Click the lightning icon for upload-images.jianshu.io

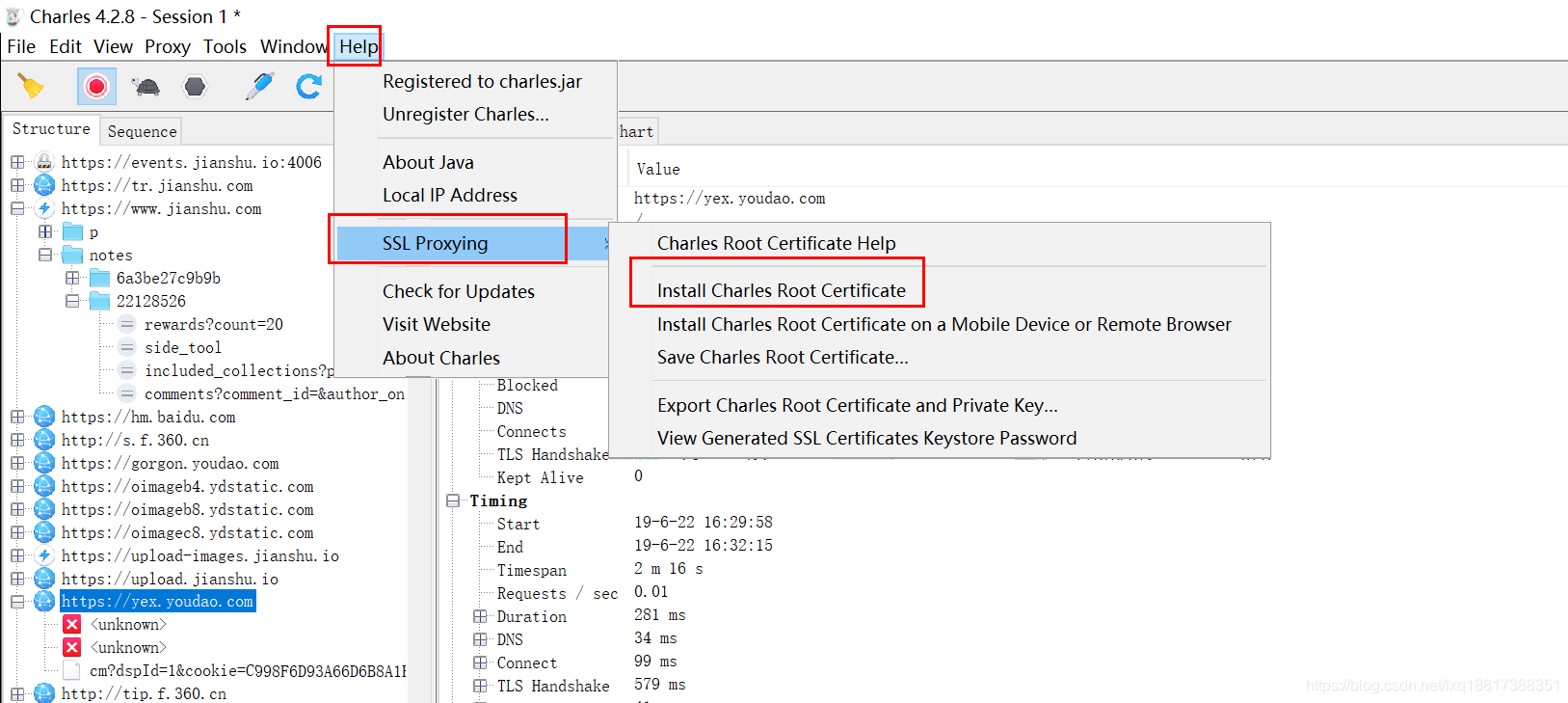tap(44, 555)
